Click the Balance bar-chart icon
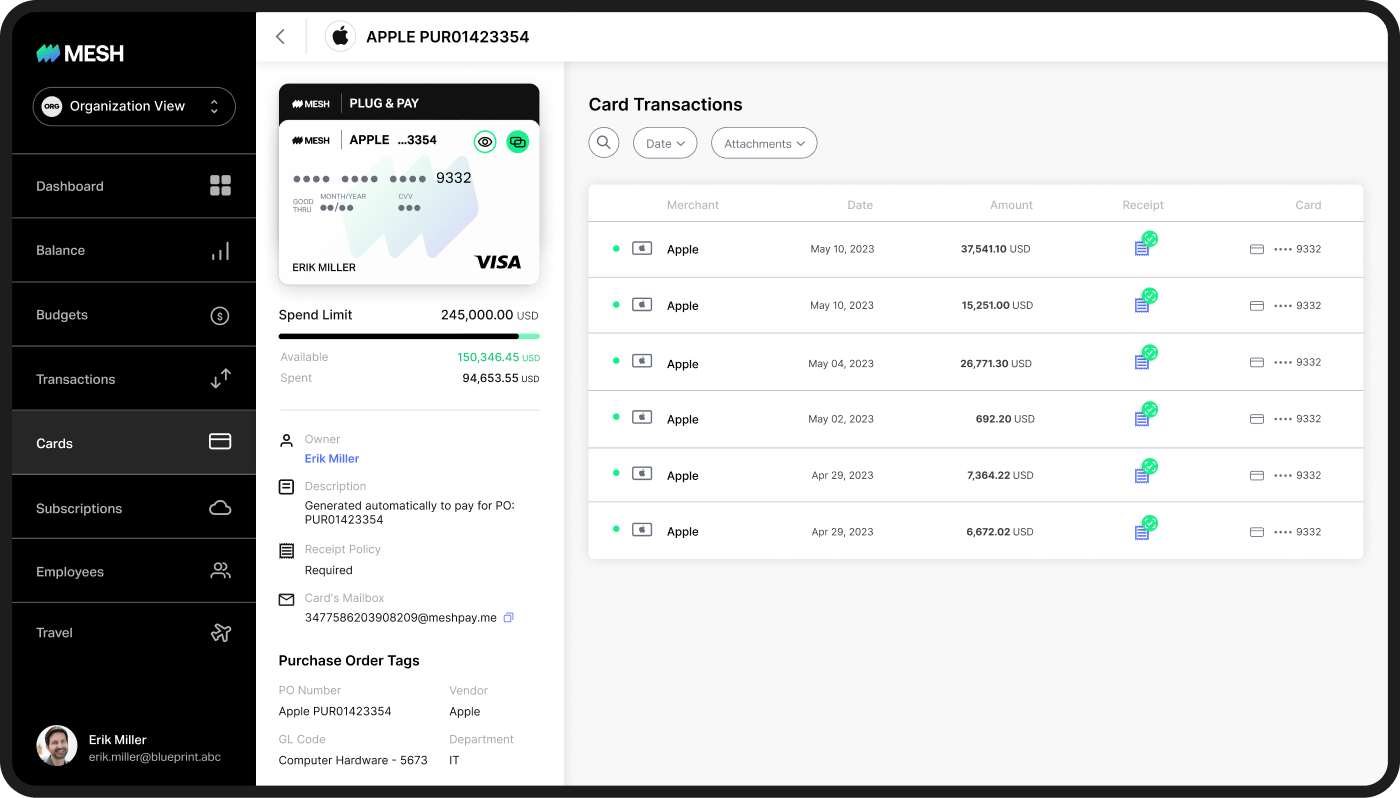The width and height of the screenshot is (1400, 798). [x=219, y=249]
